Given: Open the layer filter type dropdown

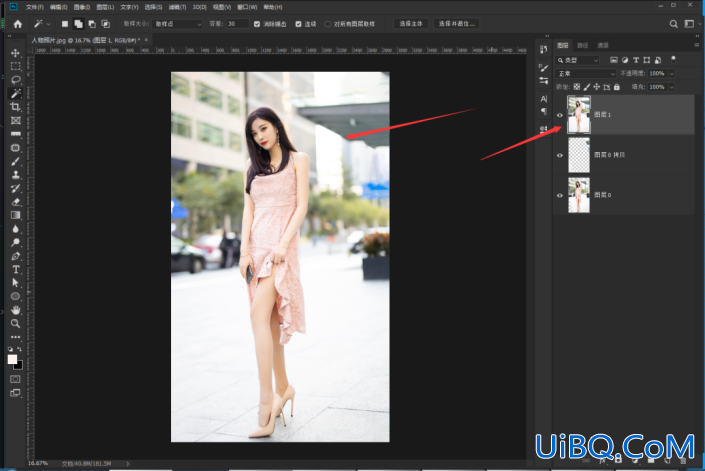Looking at the screenshot, I should pyautogui.click(x=577, y=60).
